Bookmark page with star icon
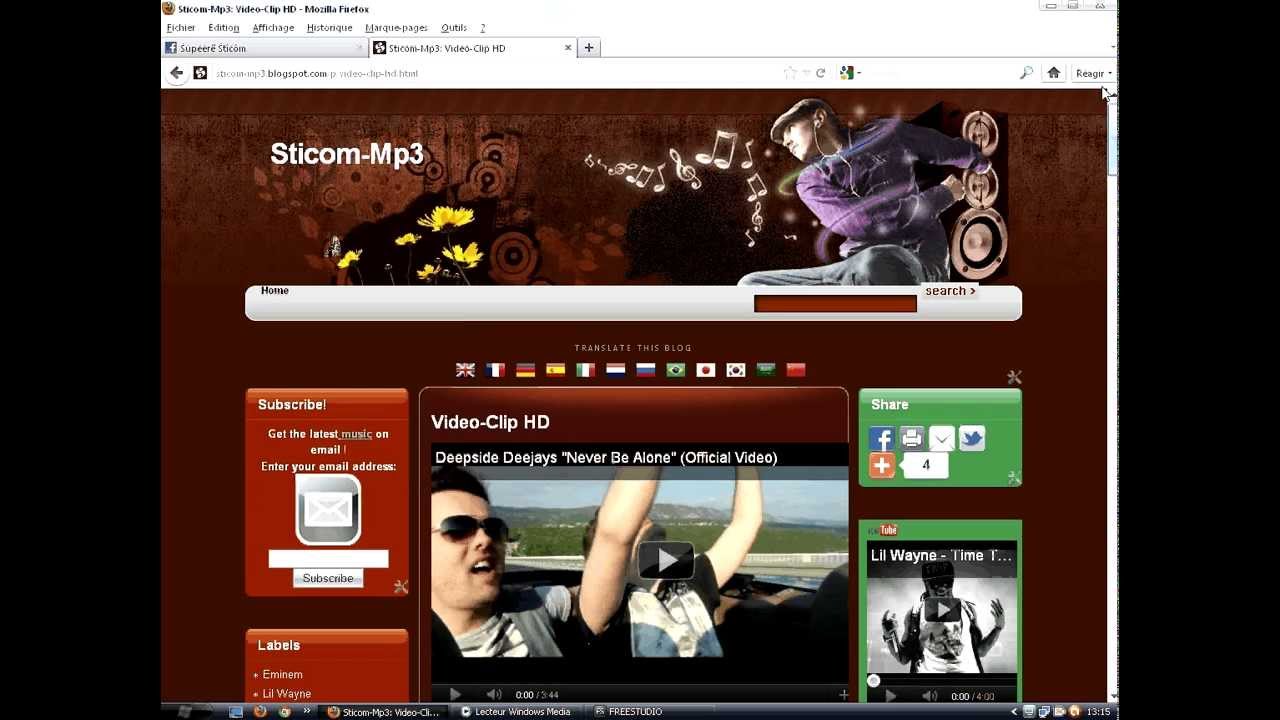Screen dimensions: 1280x720 (x=790, y=73)
